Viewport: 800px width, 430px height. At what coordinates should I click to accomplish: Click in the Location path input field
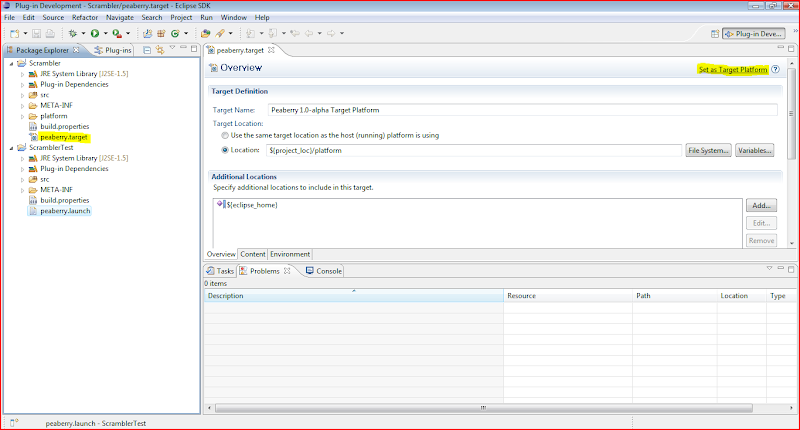pos(474,150)
